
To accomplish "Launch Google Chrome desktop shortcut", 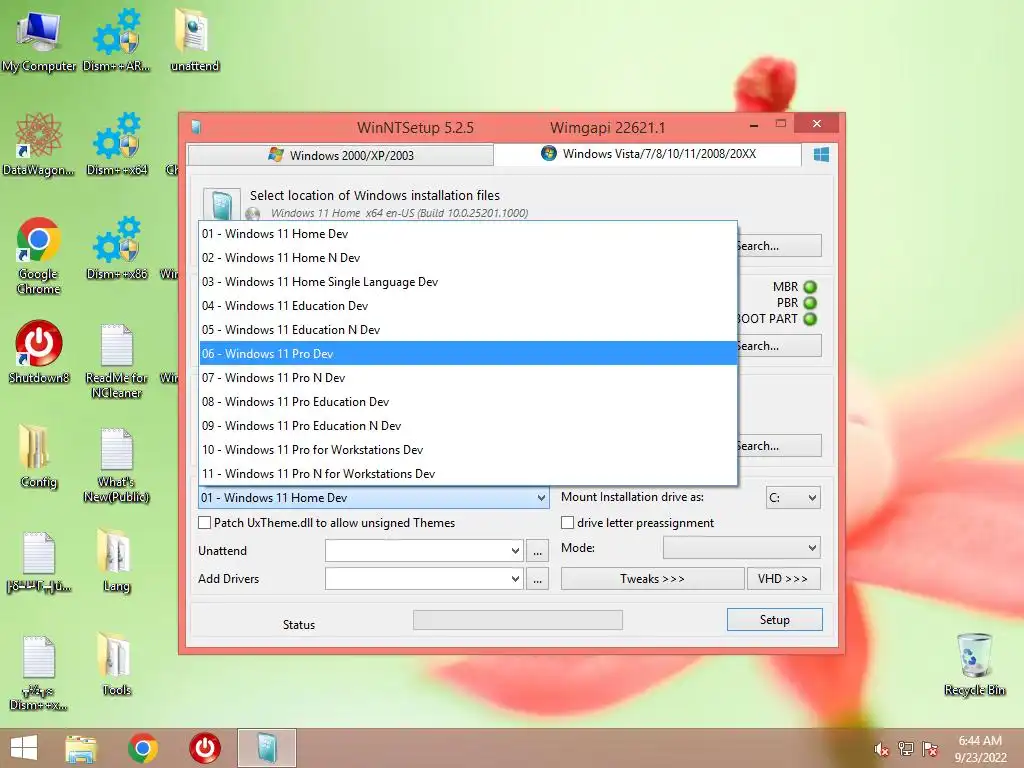I will pyautogui.click(x=39, y=255).
